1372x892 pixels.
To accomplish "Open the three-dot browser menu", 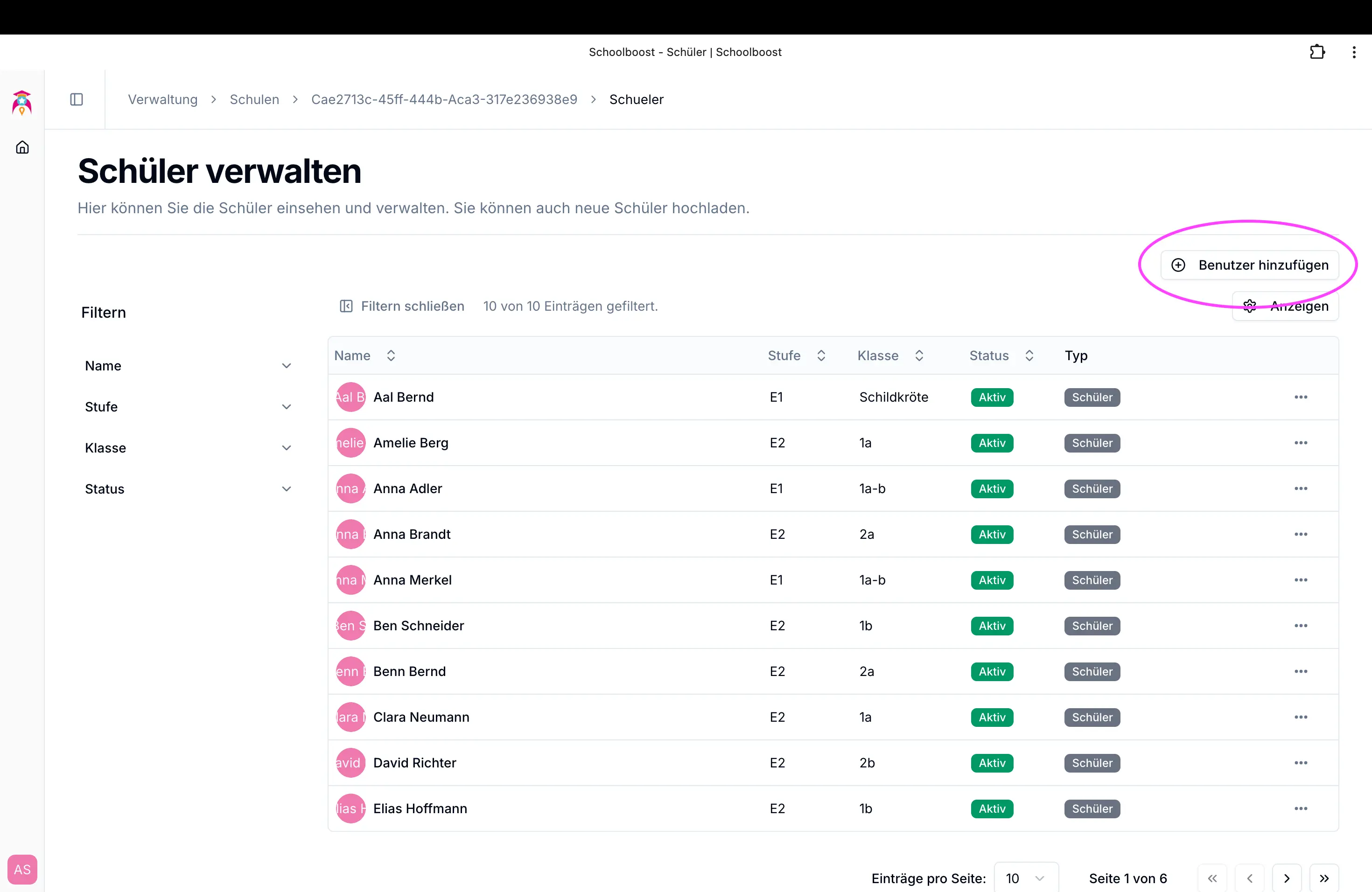I will pos(1353,52).
